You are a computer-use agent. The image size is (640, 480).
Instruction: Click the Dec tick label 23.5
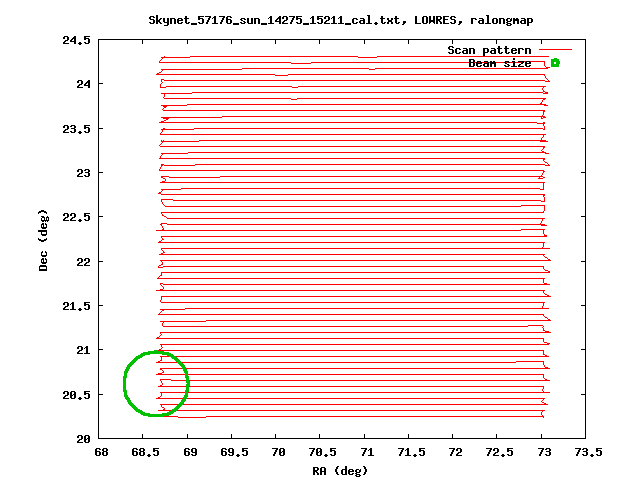tap(76, 129)
